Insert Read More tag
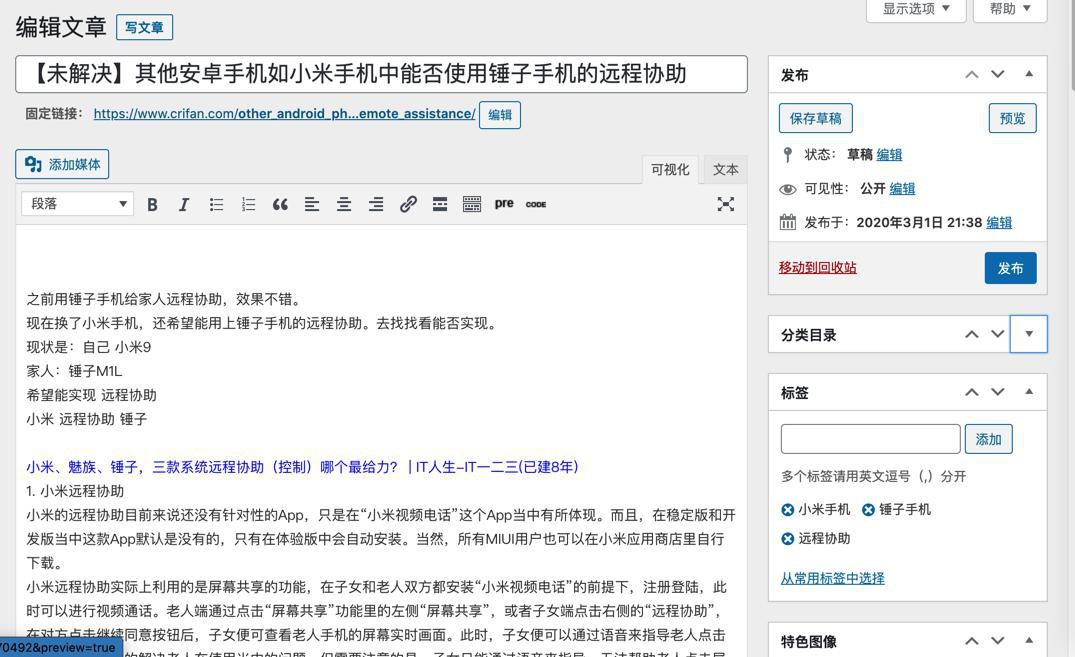This screenshot has width=1075, height=657. pos(439,204)
